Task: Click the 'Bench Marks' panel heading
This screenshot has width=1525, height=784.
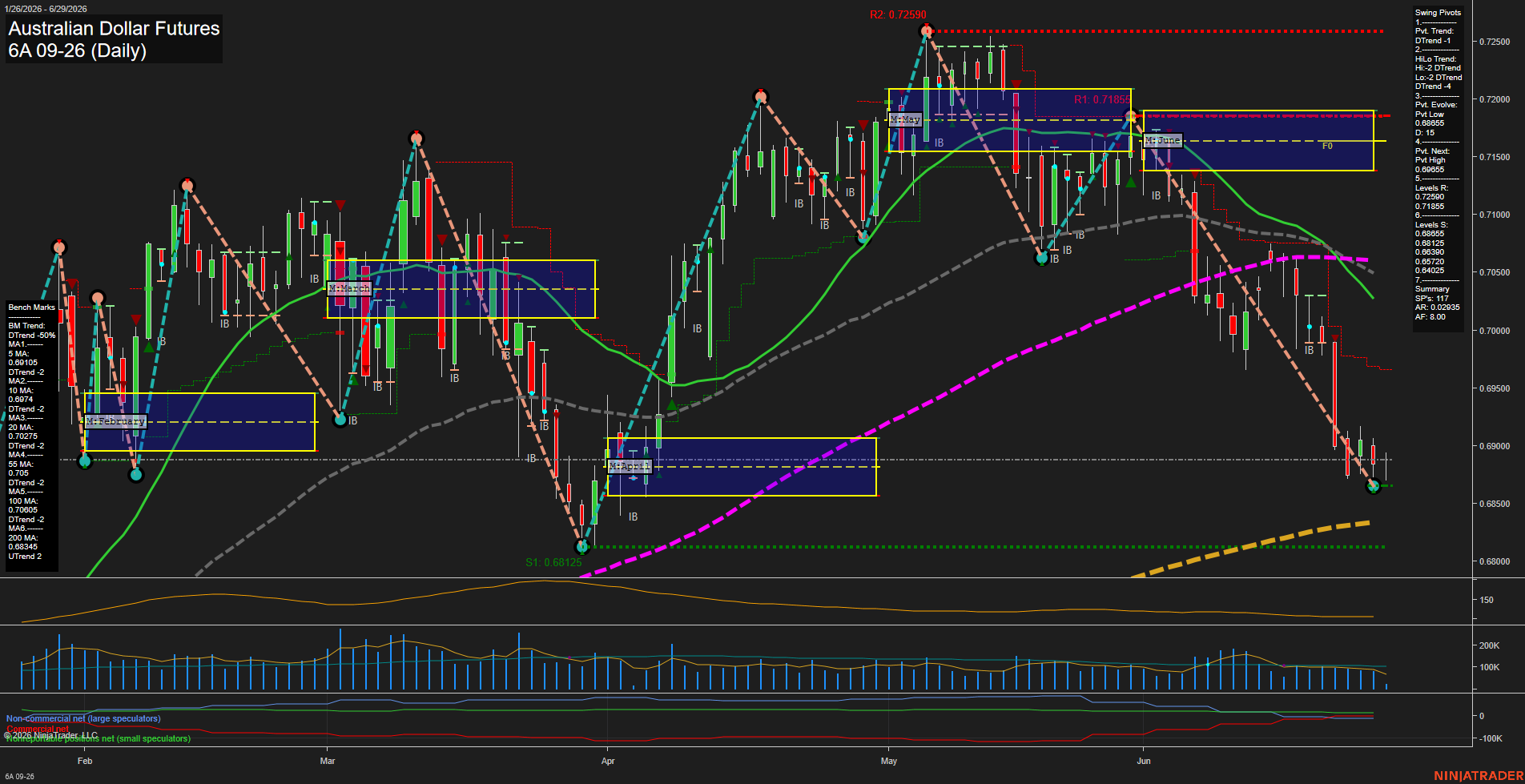Action: 32,308
